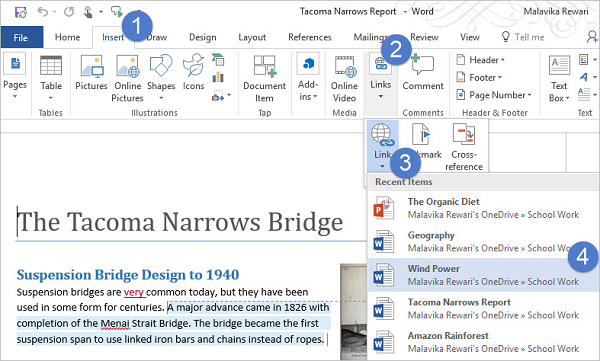
Task: Choose The Organic Diet recent item
Action: pos(484,208)
